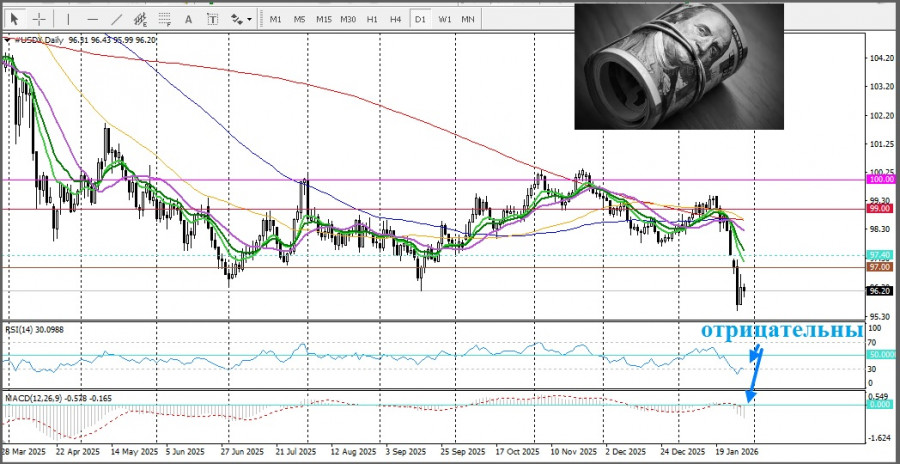
Task: Switch to H1 timeframe
Action: (x=372, y=19)
